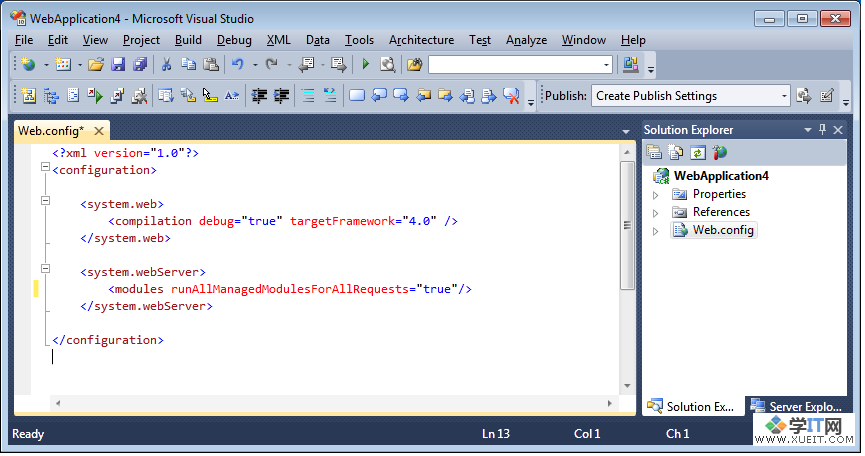Refresh the Solution Explorer tree
This screenshot has width=865, height=456.
click(x=698, y=152)
